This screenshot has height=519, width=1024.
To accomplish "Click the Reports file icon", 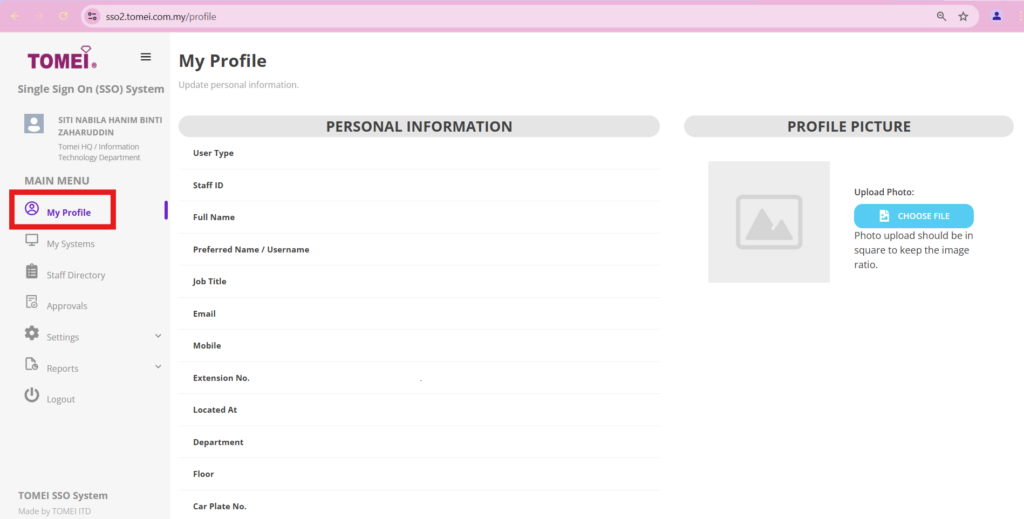I will point(32,366).
